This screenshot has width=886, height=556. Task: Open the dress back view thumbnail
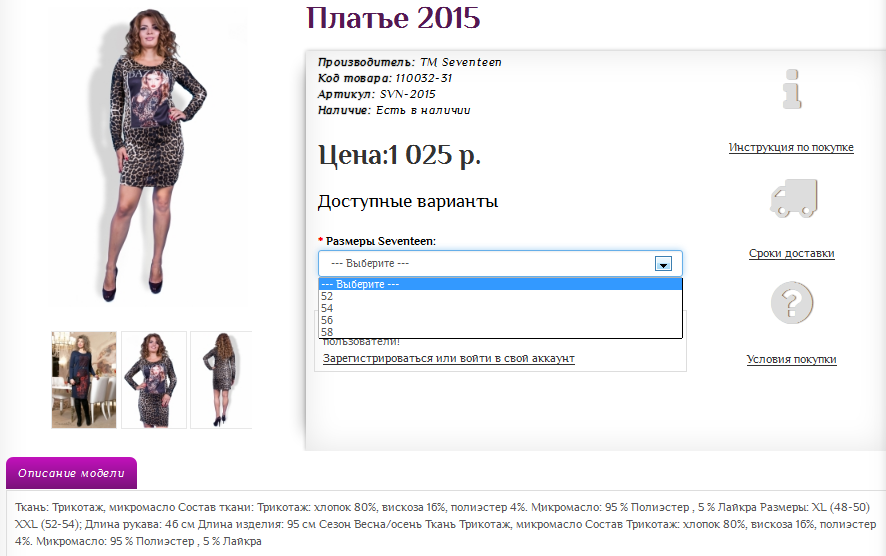pos(221,380)
